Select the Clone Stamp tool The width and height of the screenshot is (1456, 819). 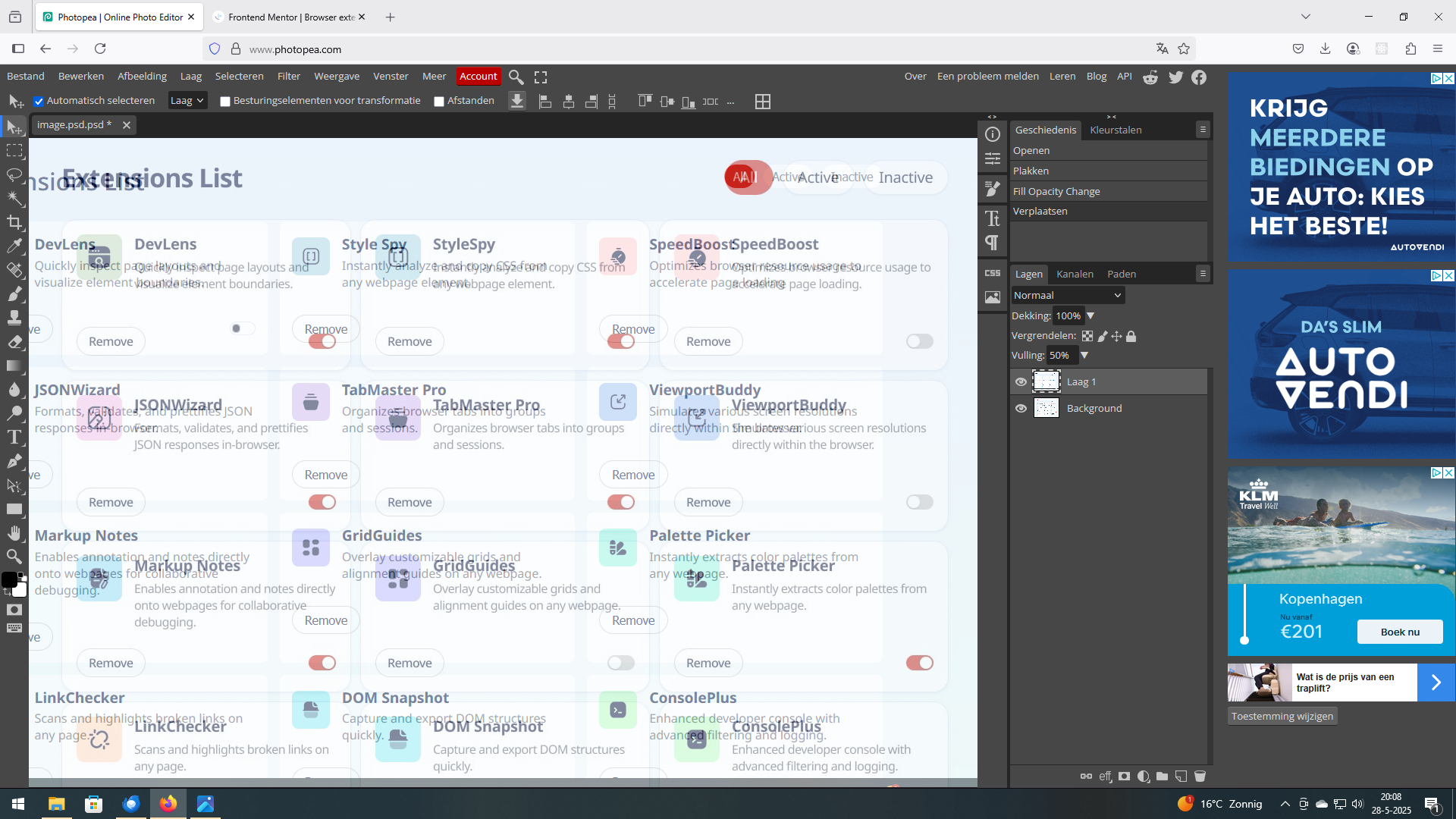coord(14,318)
